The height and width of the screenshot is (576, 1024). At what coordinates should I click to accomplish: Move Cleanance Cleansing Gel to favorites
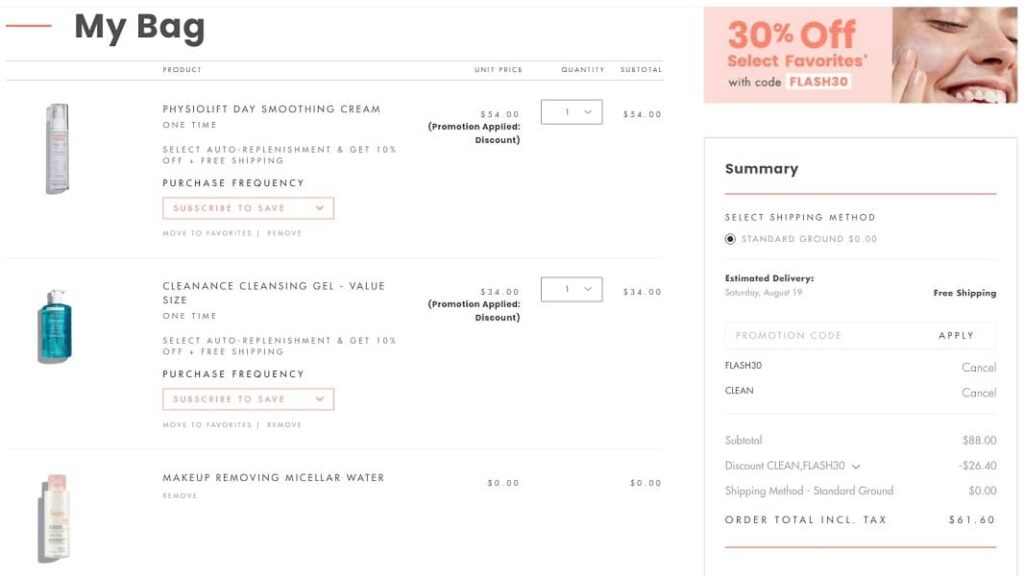pyautogui.click(x=207, y=425)
